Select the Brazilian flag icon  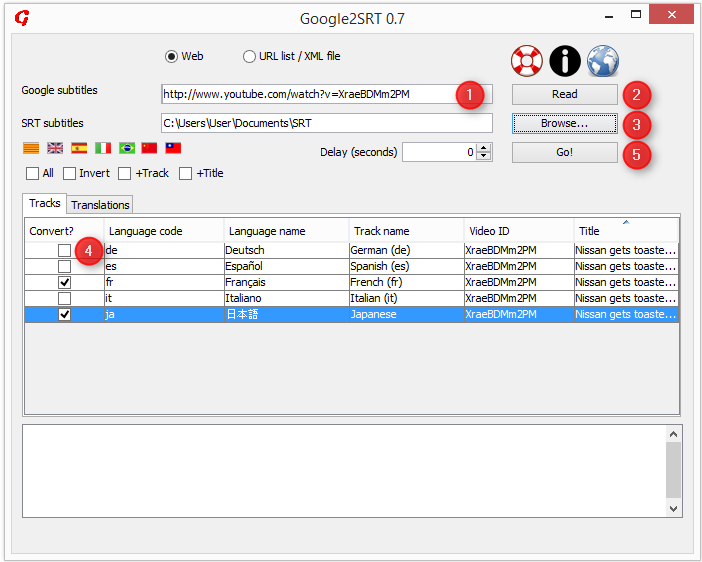[127, 148]
